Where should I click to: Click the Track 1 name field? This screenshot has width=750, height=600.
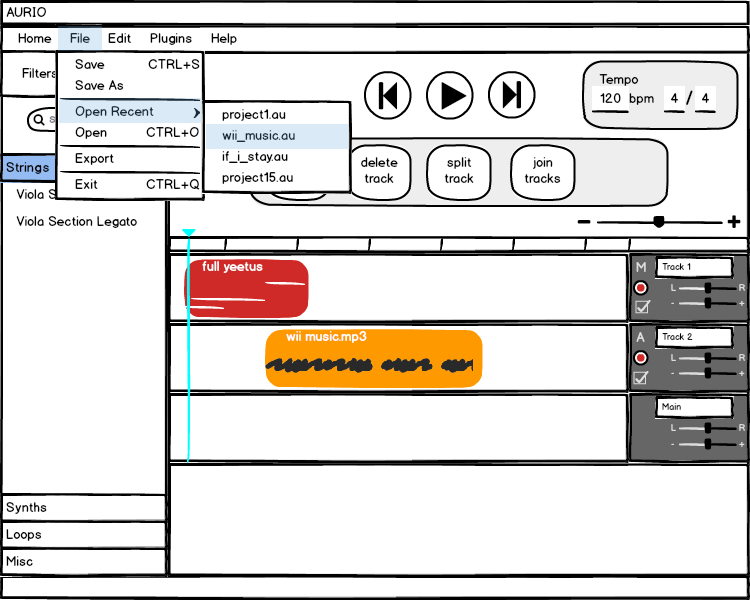pos(694,267)
